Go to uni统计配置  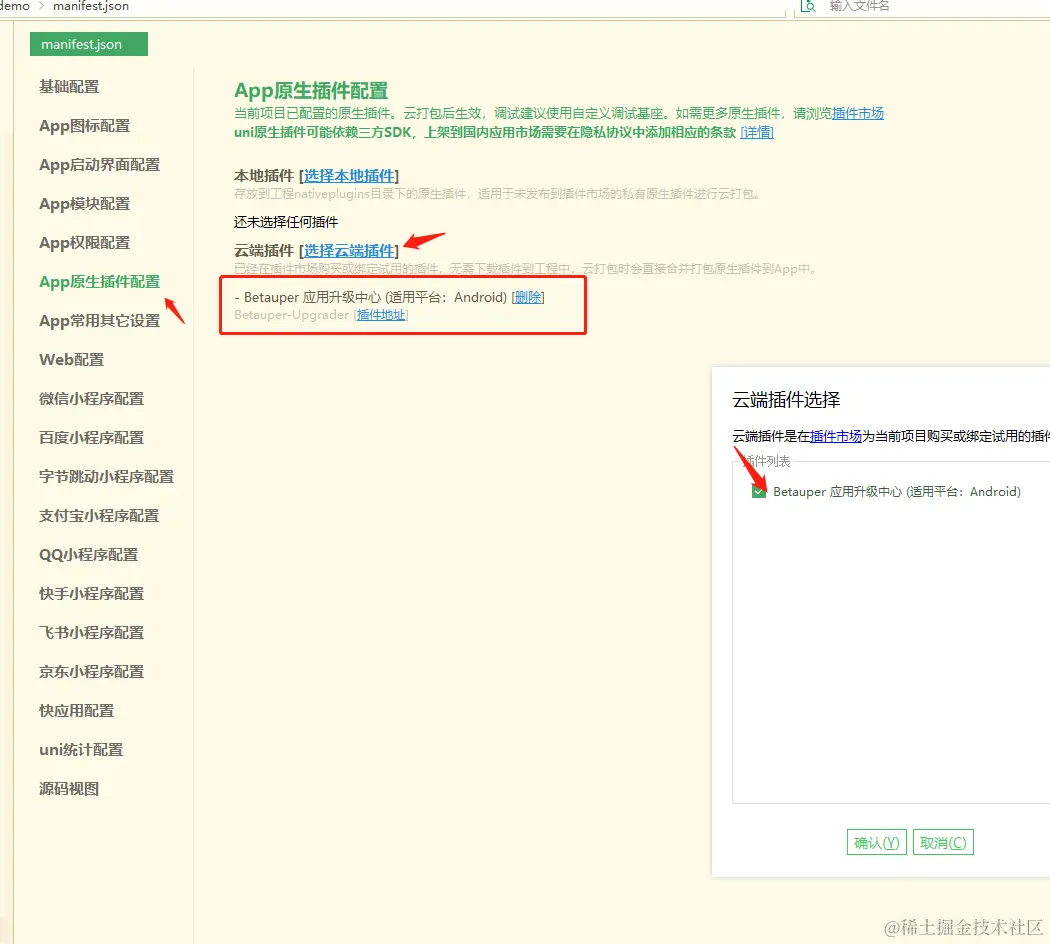pos(81,750)
